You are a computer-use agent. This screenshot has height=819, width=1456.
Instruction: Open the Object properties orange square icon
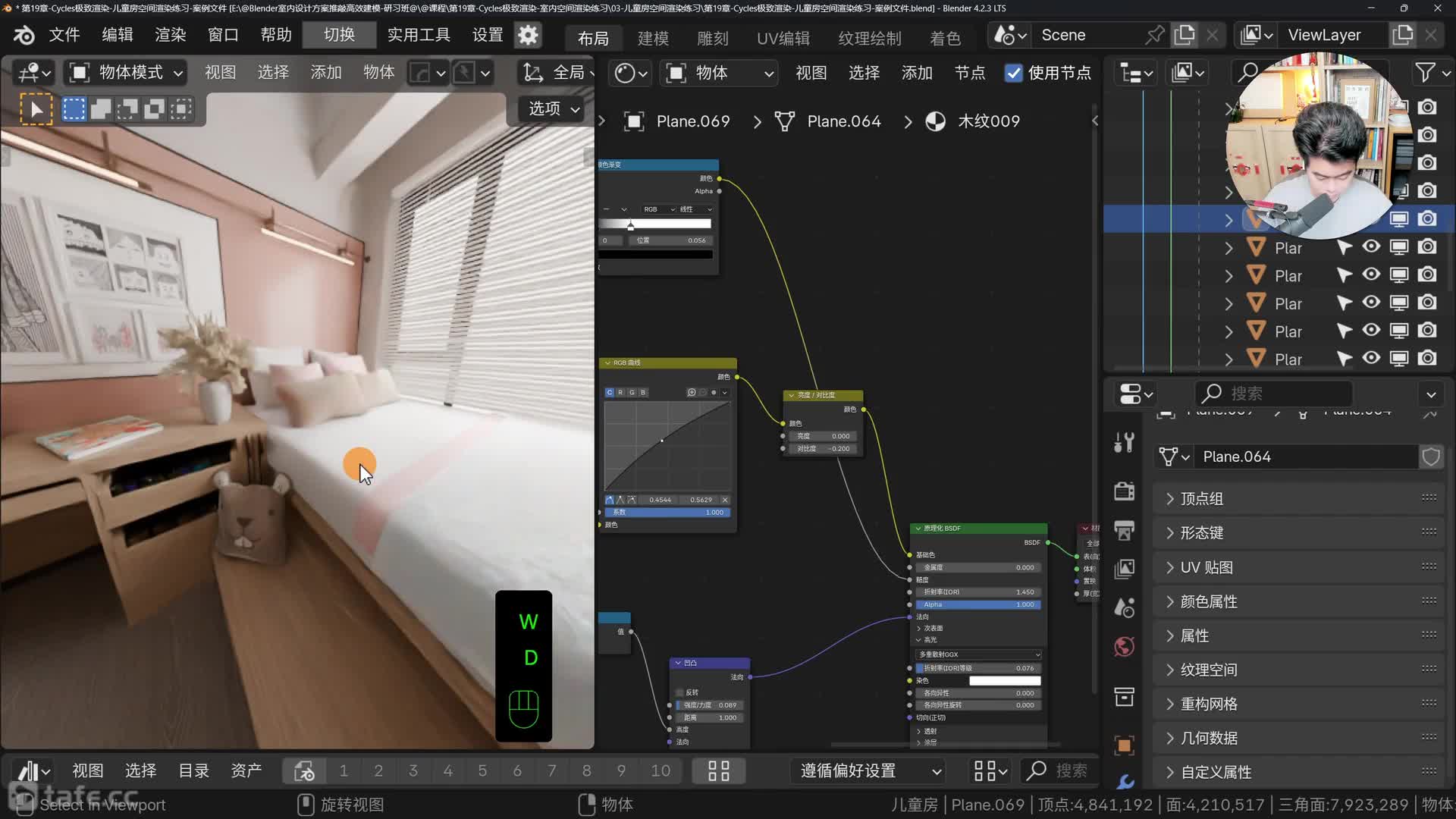point(1124,745)
